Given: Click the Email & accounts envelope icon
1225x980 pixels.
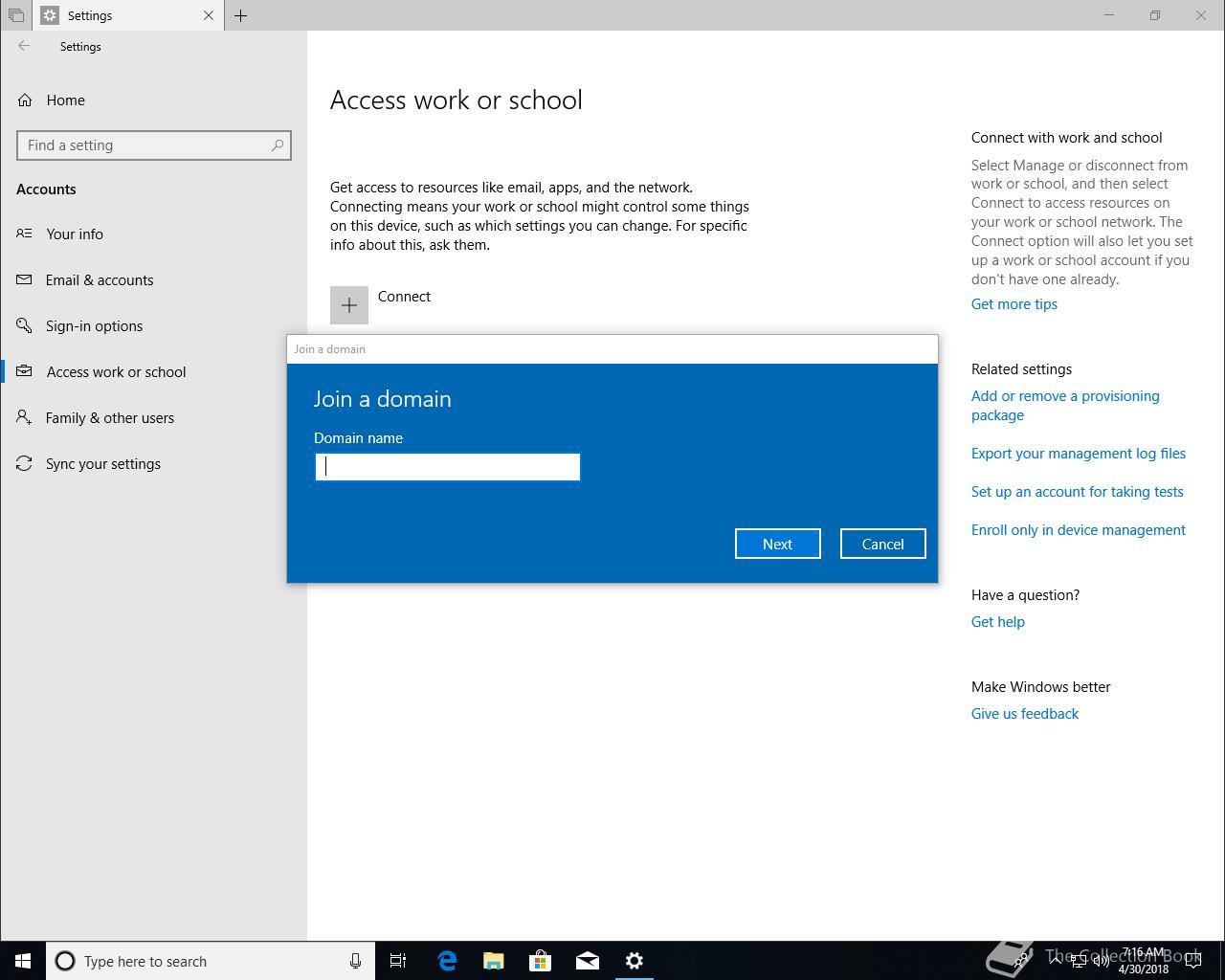Looking at the screenshot, I should pyautogui.click(x=25, y=279).
